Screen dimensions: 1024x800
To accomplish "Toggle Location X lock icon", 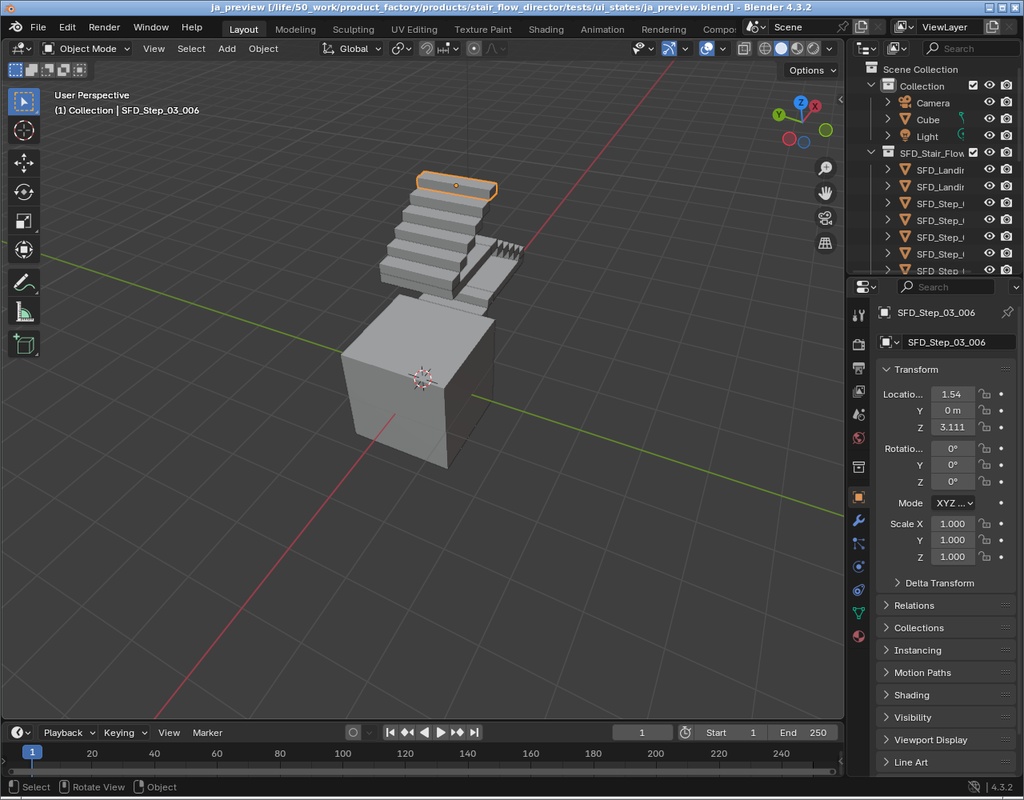I will click(x=984, y=394).
